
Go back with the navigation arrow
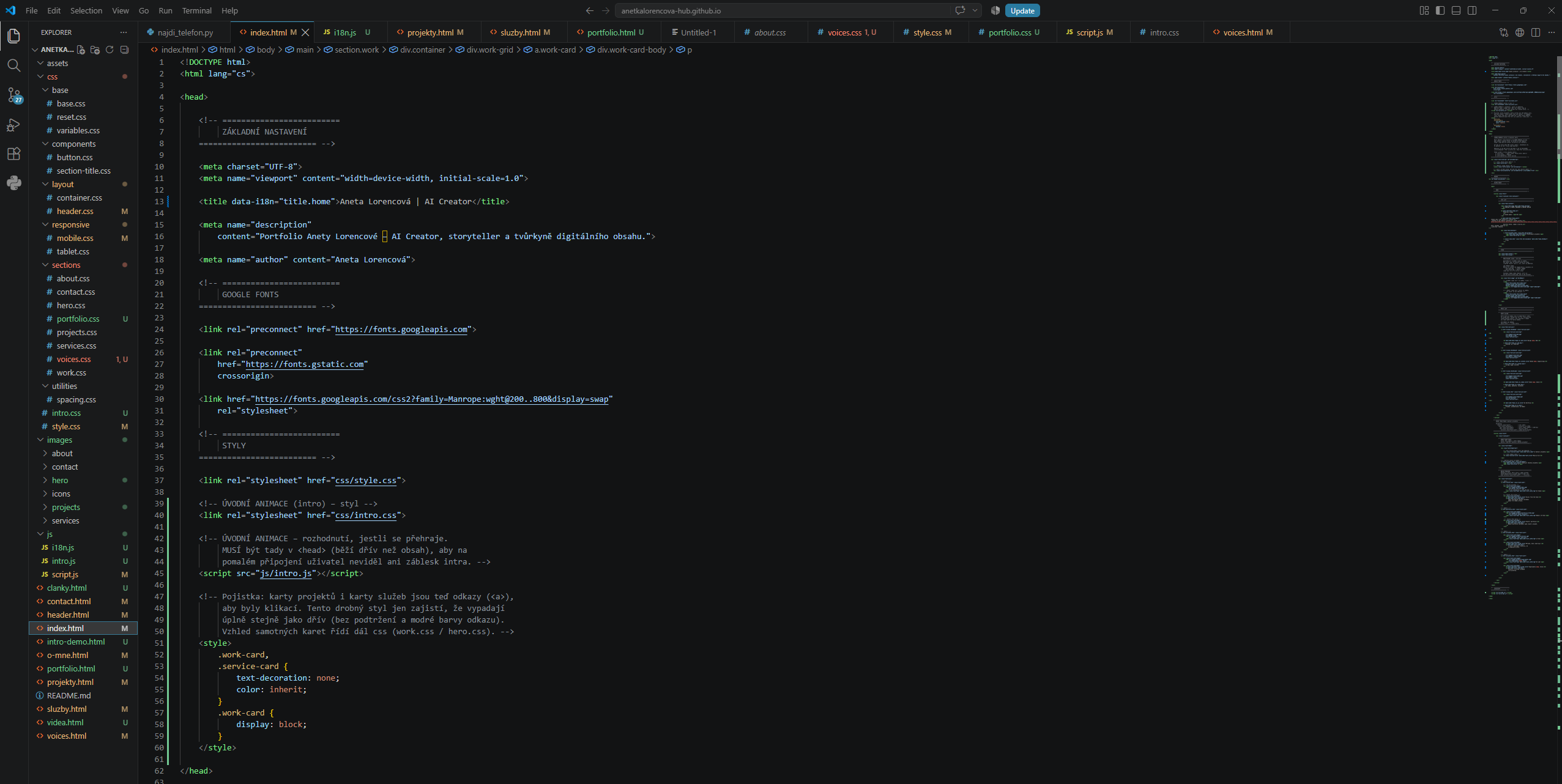click(590, 10)
